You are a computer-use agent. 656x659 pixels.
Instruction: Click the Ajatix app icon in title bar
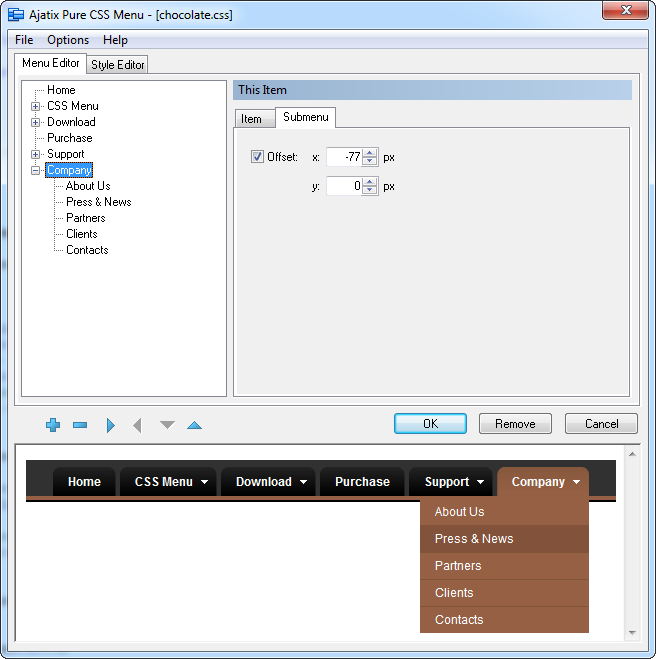click(16, 15)
